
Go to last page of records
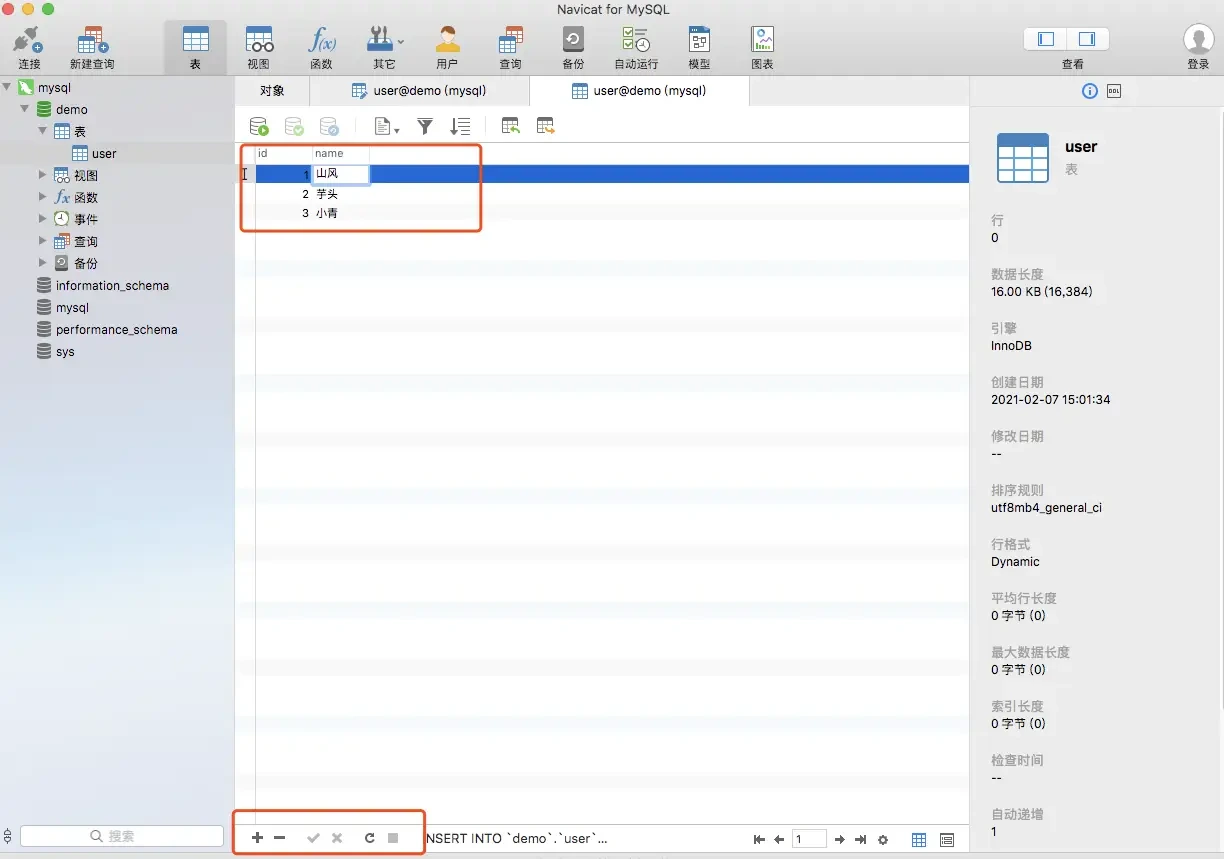coord(860,840)
